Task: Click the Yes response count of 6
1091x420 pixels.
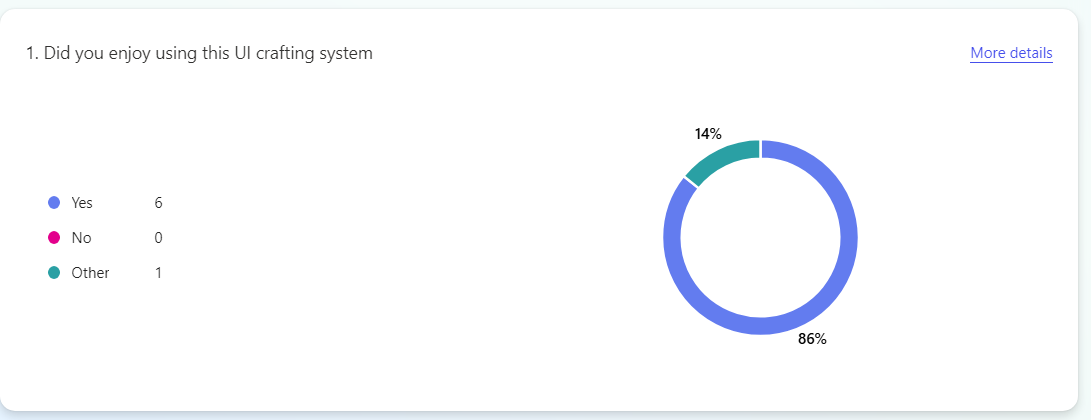Action: coord(158,203)
